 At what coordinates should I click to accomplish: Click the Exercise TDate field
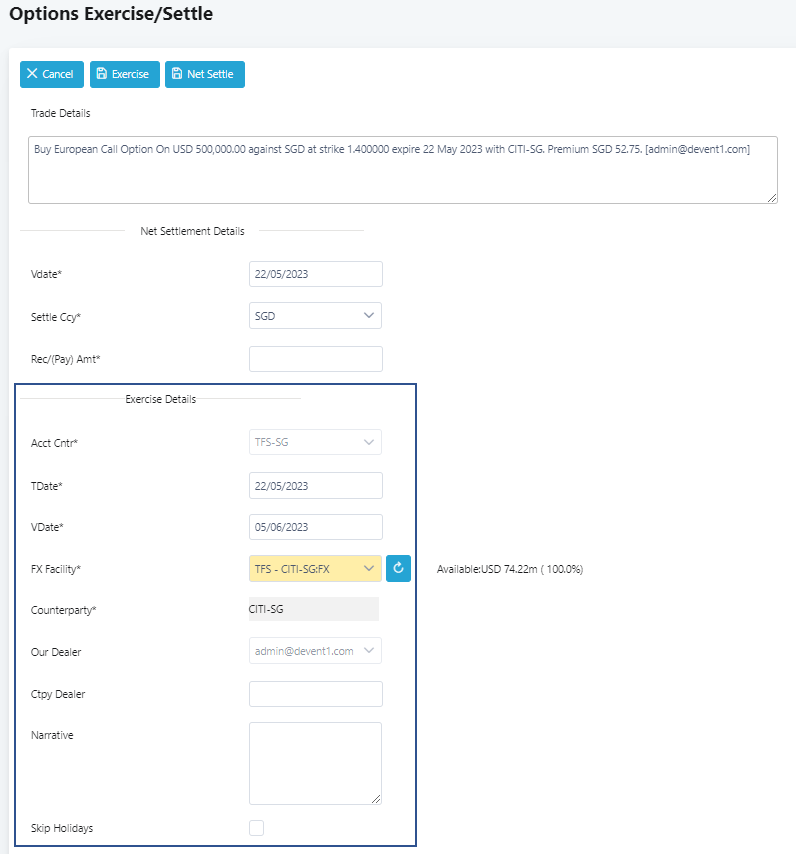(x=315, y=485)
